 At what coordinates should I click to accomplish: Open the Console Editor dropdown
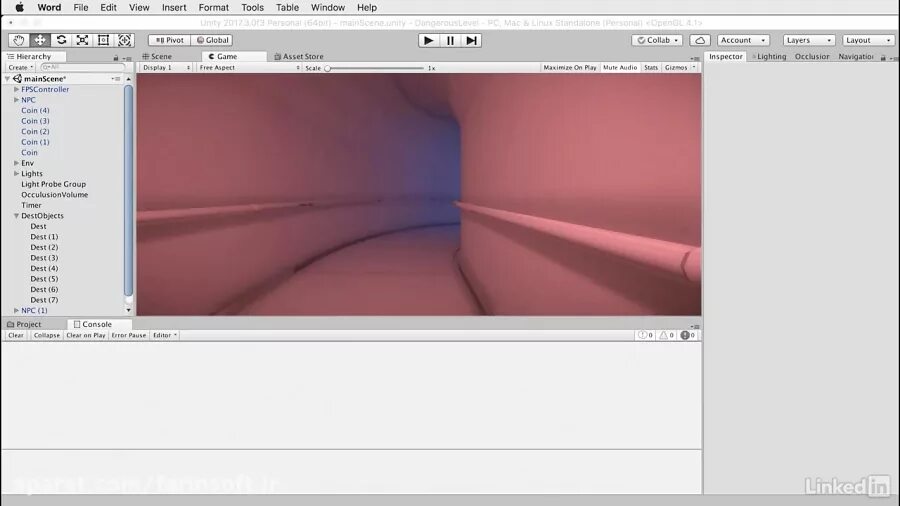(x=165, y=335)
